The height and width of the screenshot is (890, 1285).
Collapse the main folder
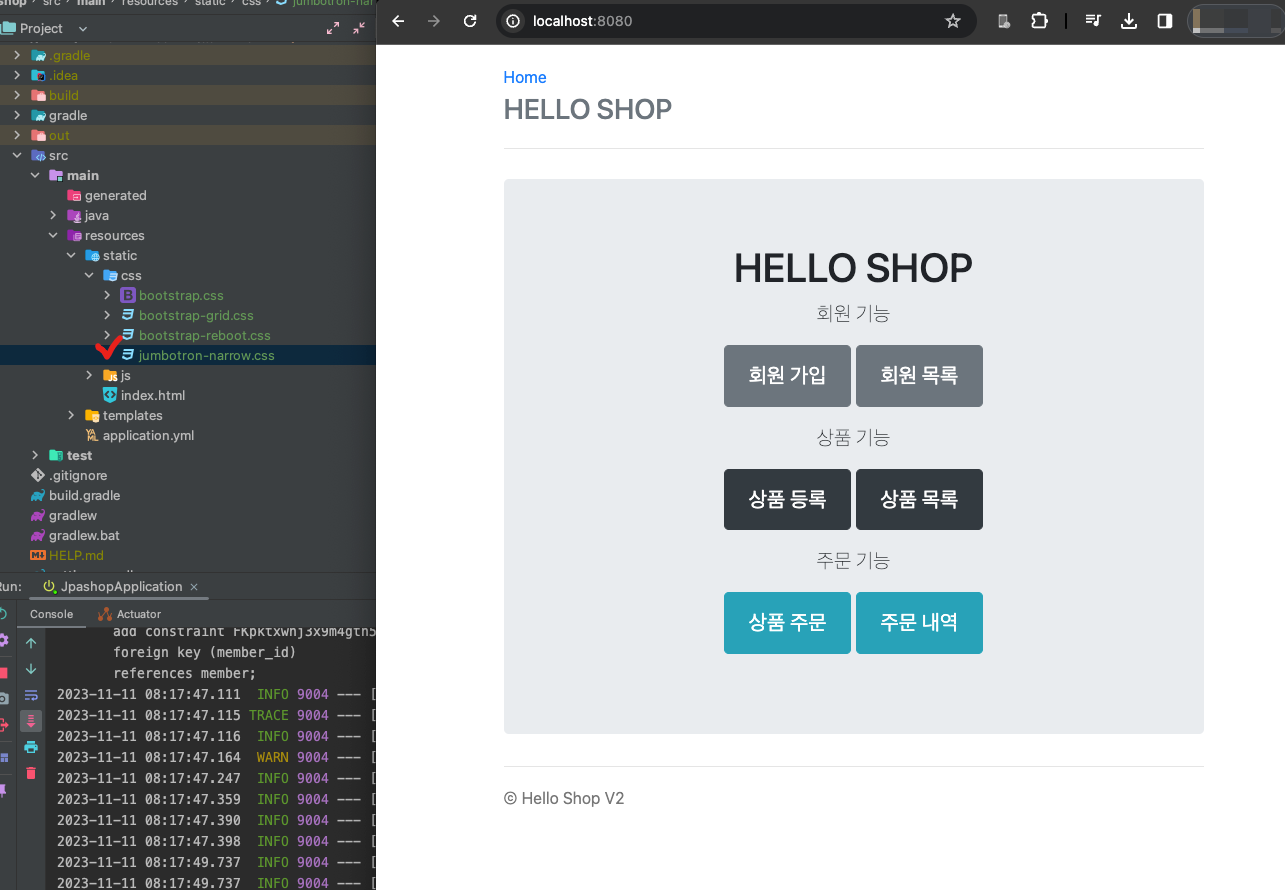pos(35,175)
